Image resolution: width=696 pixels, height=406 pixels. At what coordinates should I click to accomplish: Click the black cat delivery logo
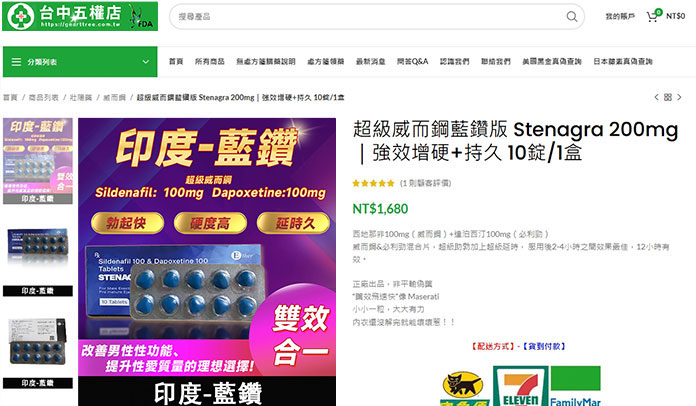pyautogui.click(x=462, y=389)
